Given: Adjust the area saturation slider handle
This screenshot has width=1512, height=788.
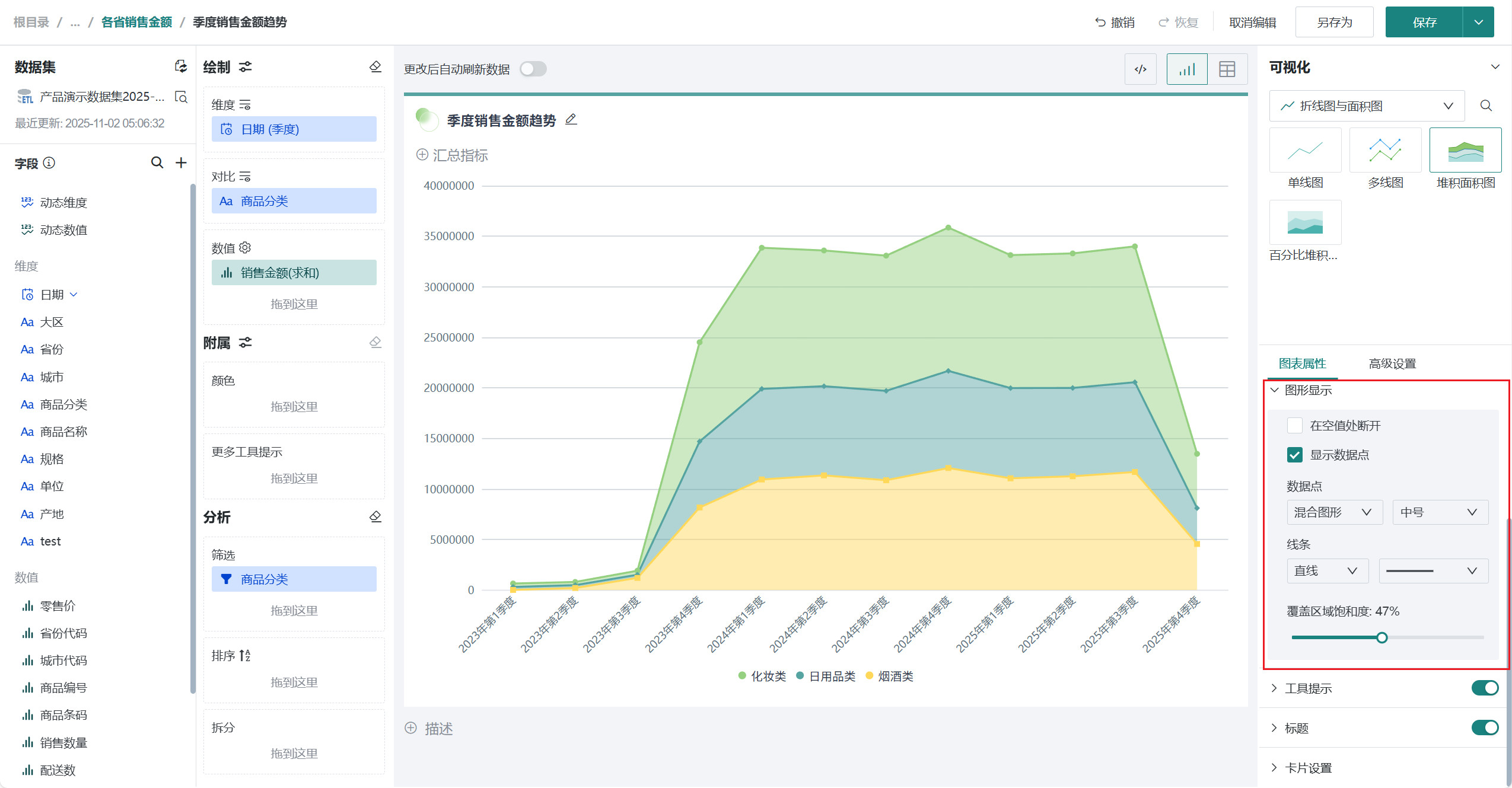Looking at the screenshot, I should coord(1382,638).
